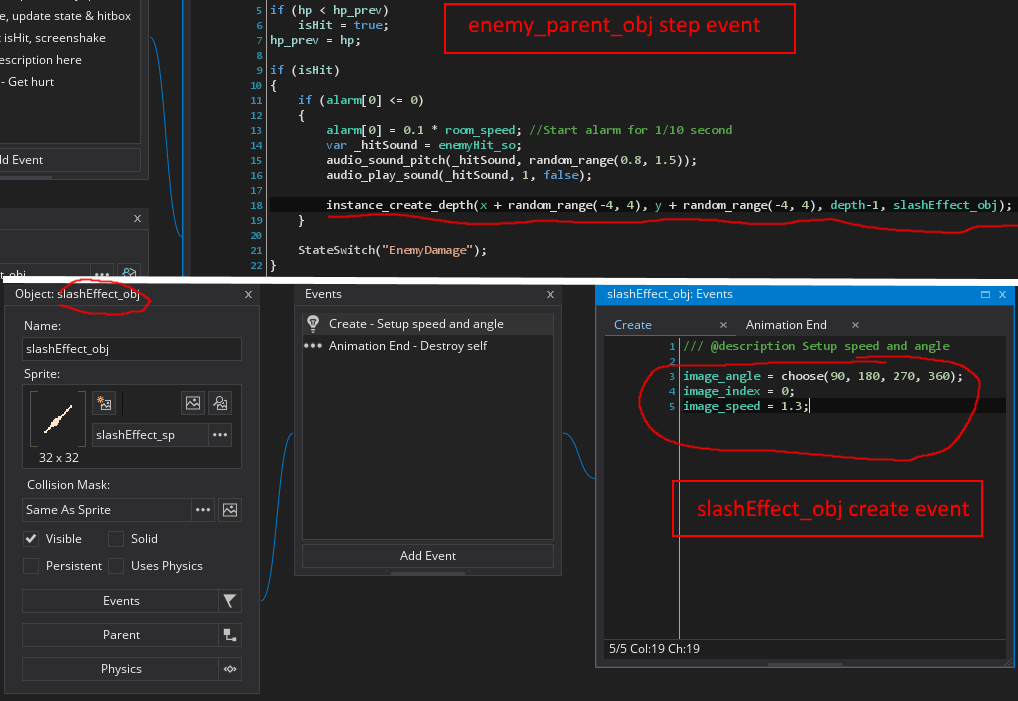The width and height of the screenshot is (1018, 701).
Task: Click the 5/5 Col:19 Ch:19 status text
Action: pos(654,649)
